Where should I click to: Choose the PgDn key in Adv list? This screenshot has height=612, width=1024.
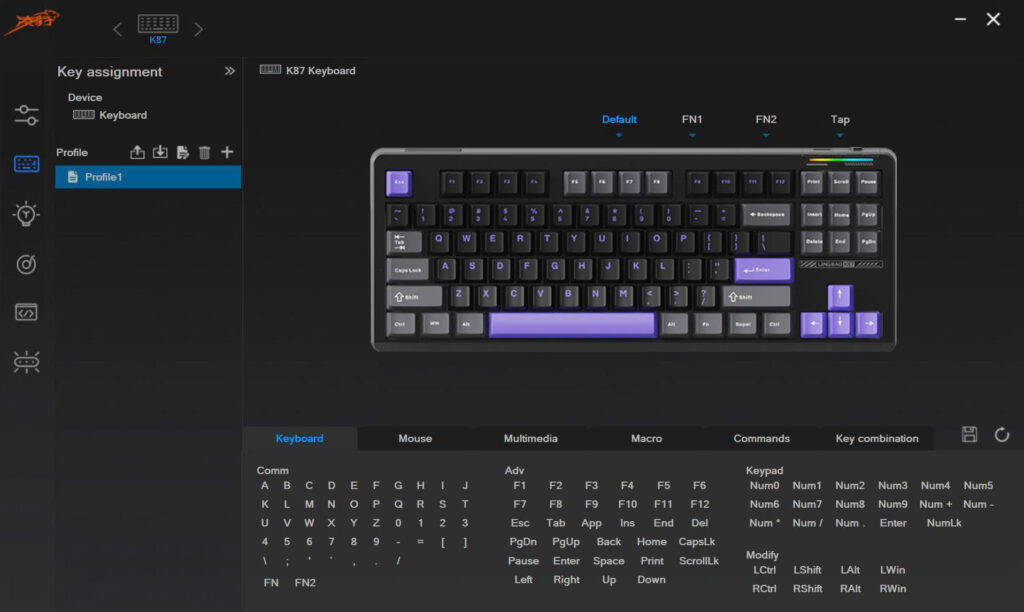tap(522, 541)
